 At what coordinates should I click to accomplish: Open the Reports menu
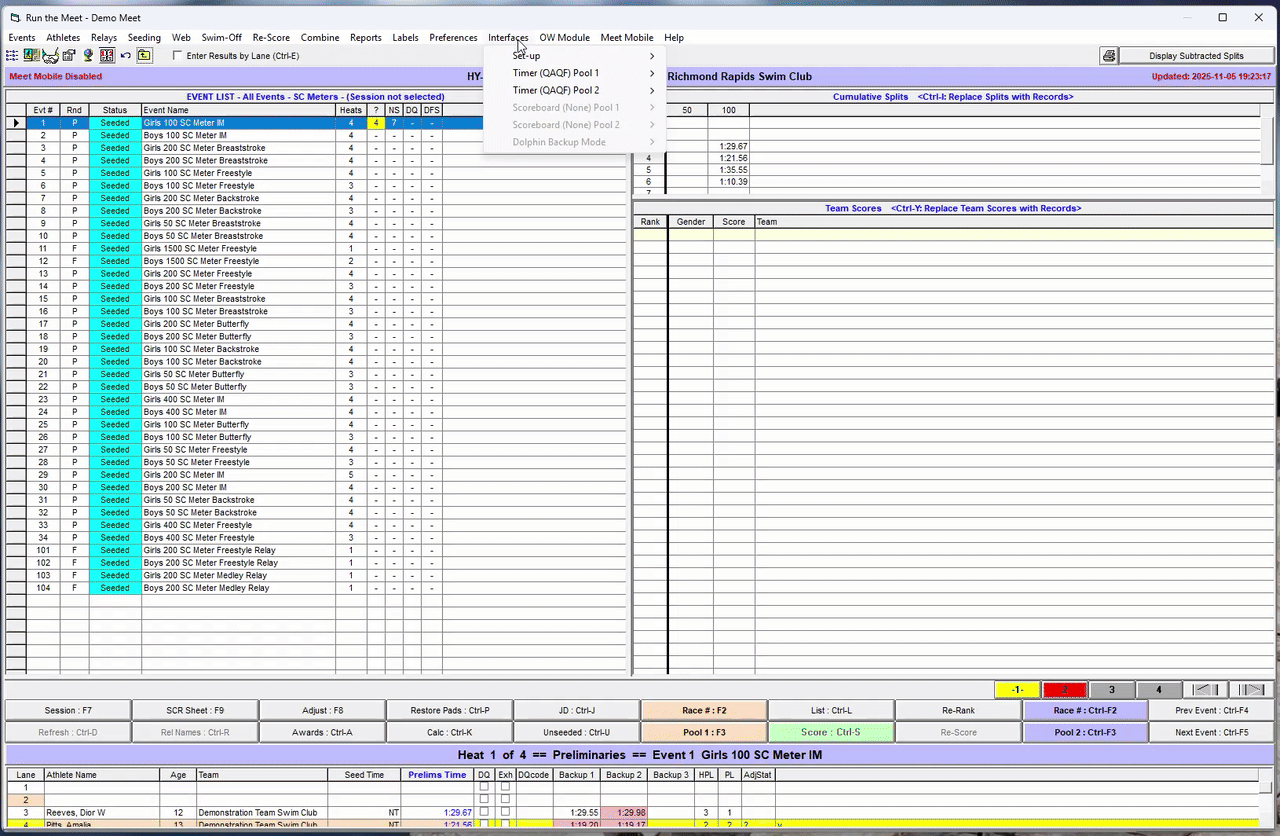pos(365,38)
